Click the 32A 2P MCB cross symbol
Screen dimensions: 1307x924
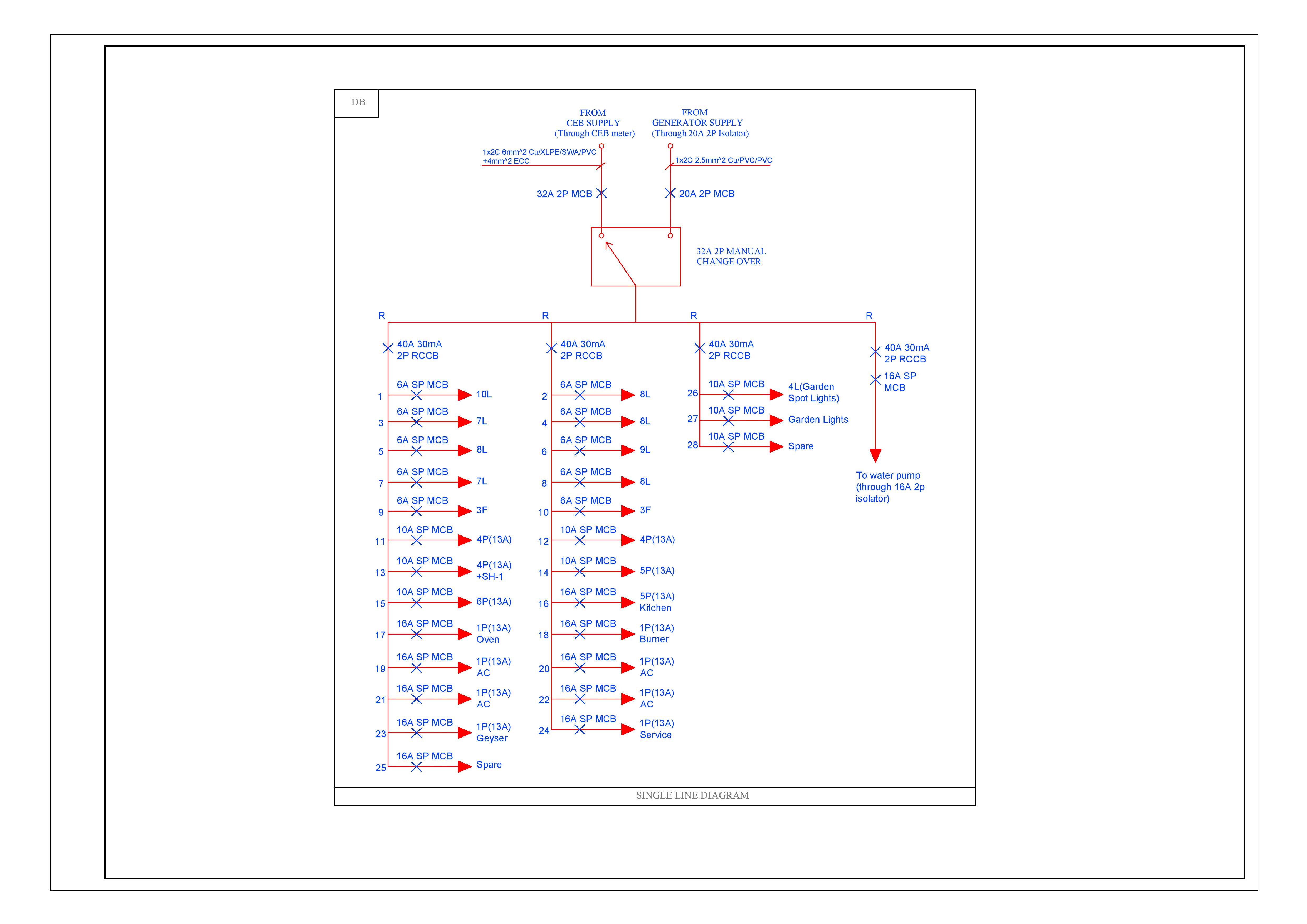click(x=601, y=194)
